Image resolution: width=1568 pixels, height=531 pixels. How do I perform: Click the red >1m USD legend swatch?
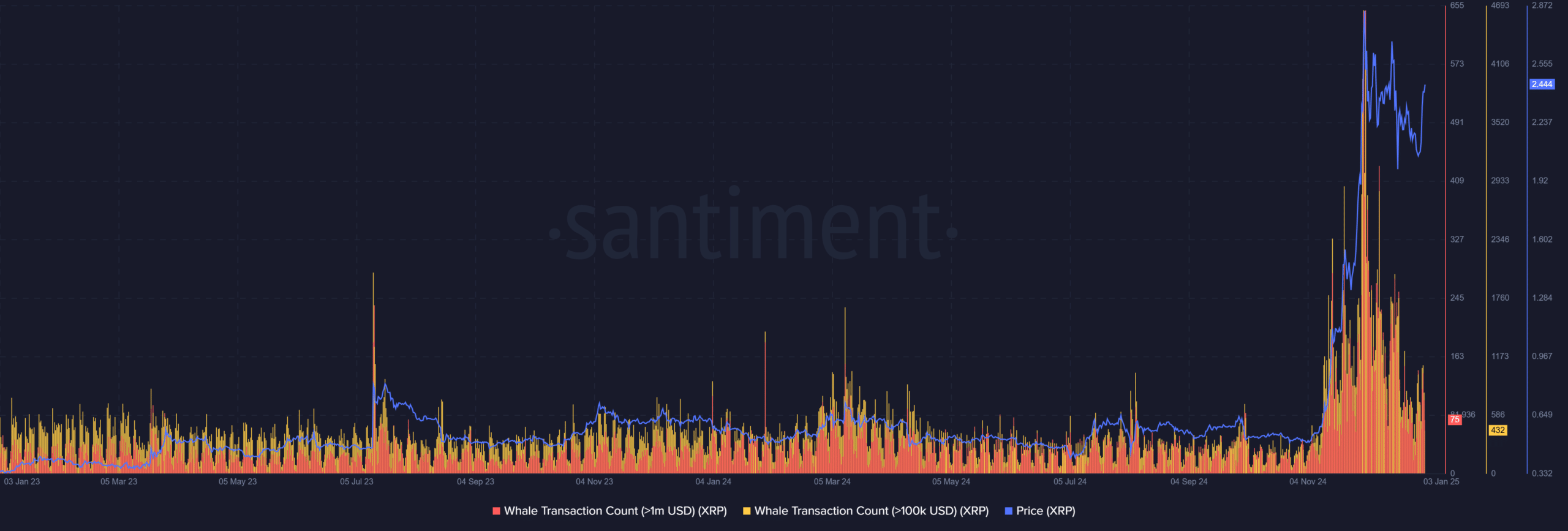point(496,511)
